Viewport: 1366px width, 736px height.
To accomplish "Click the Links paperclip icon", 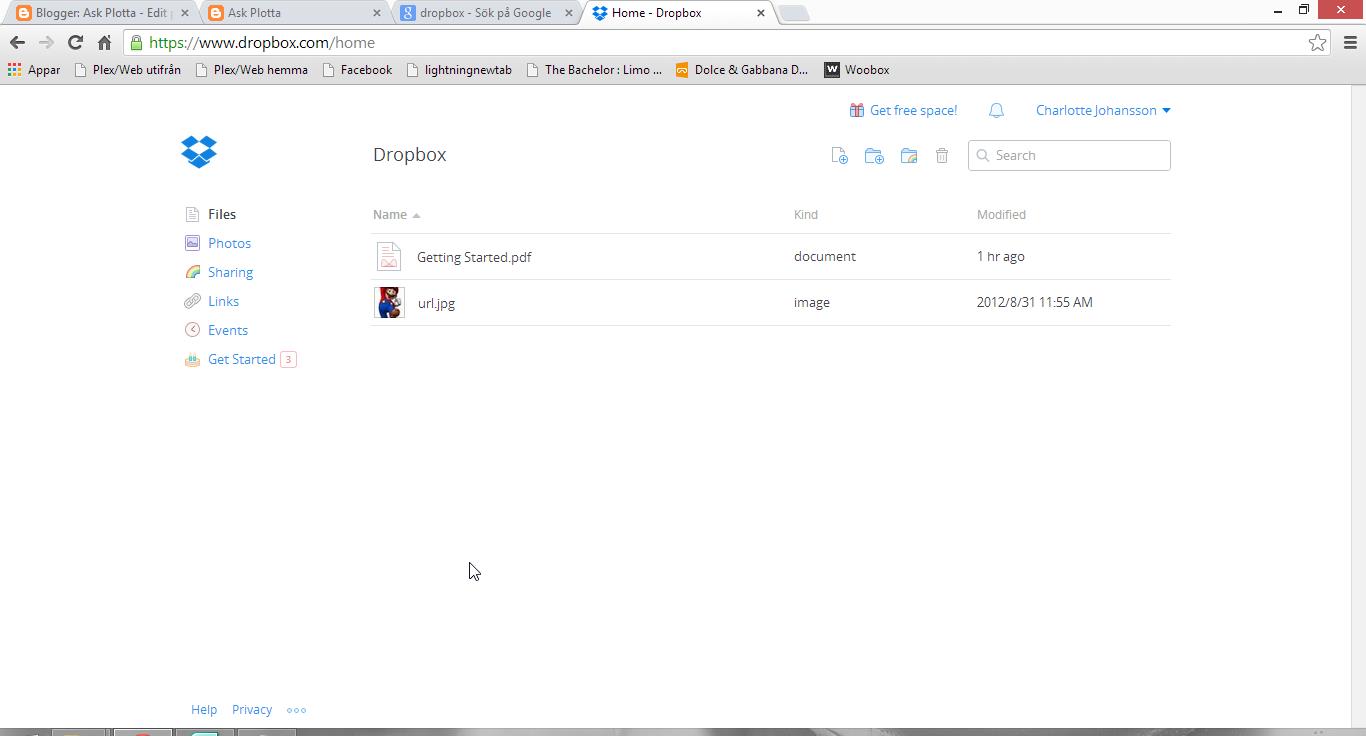I will 193,301.
